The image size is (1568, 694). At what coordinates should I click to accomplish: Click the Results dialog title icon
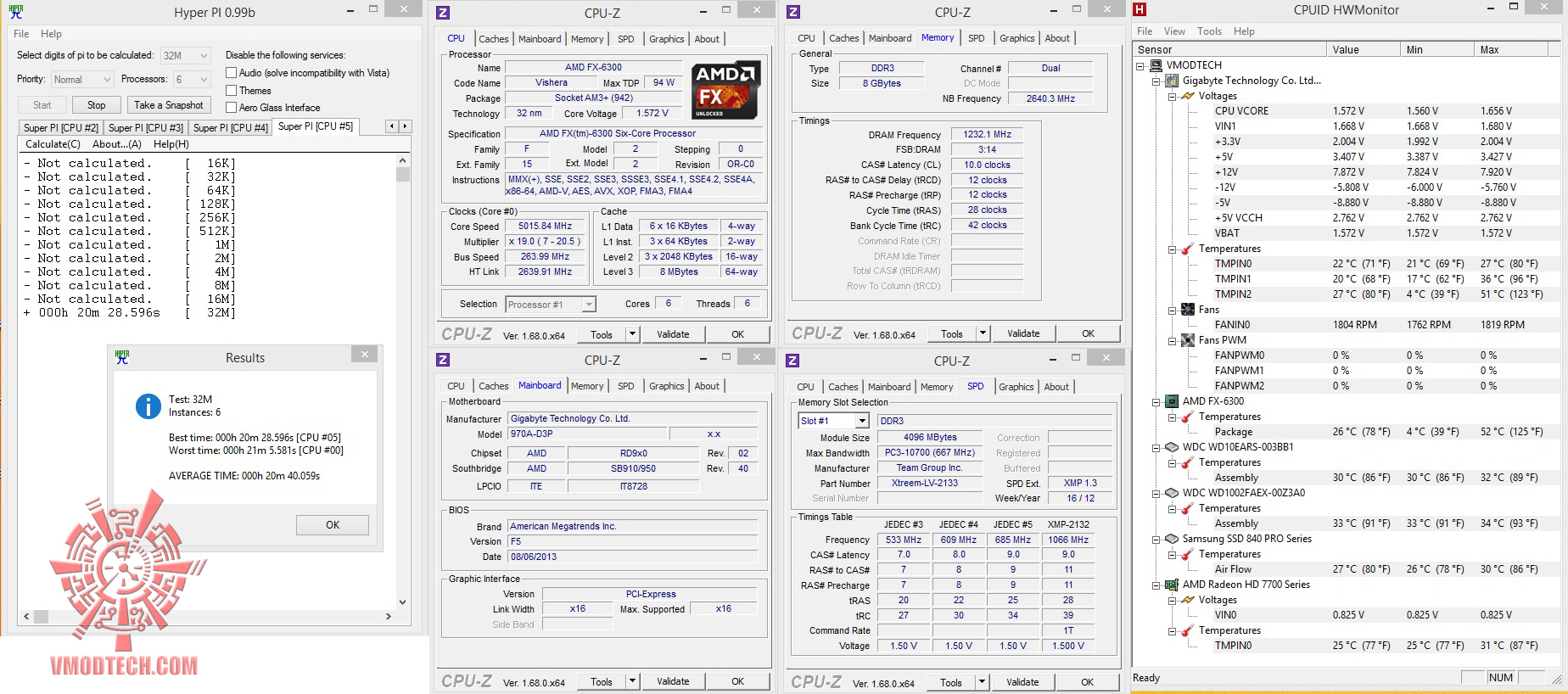[x=122, y=357]
